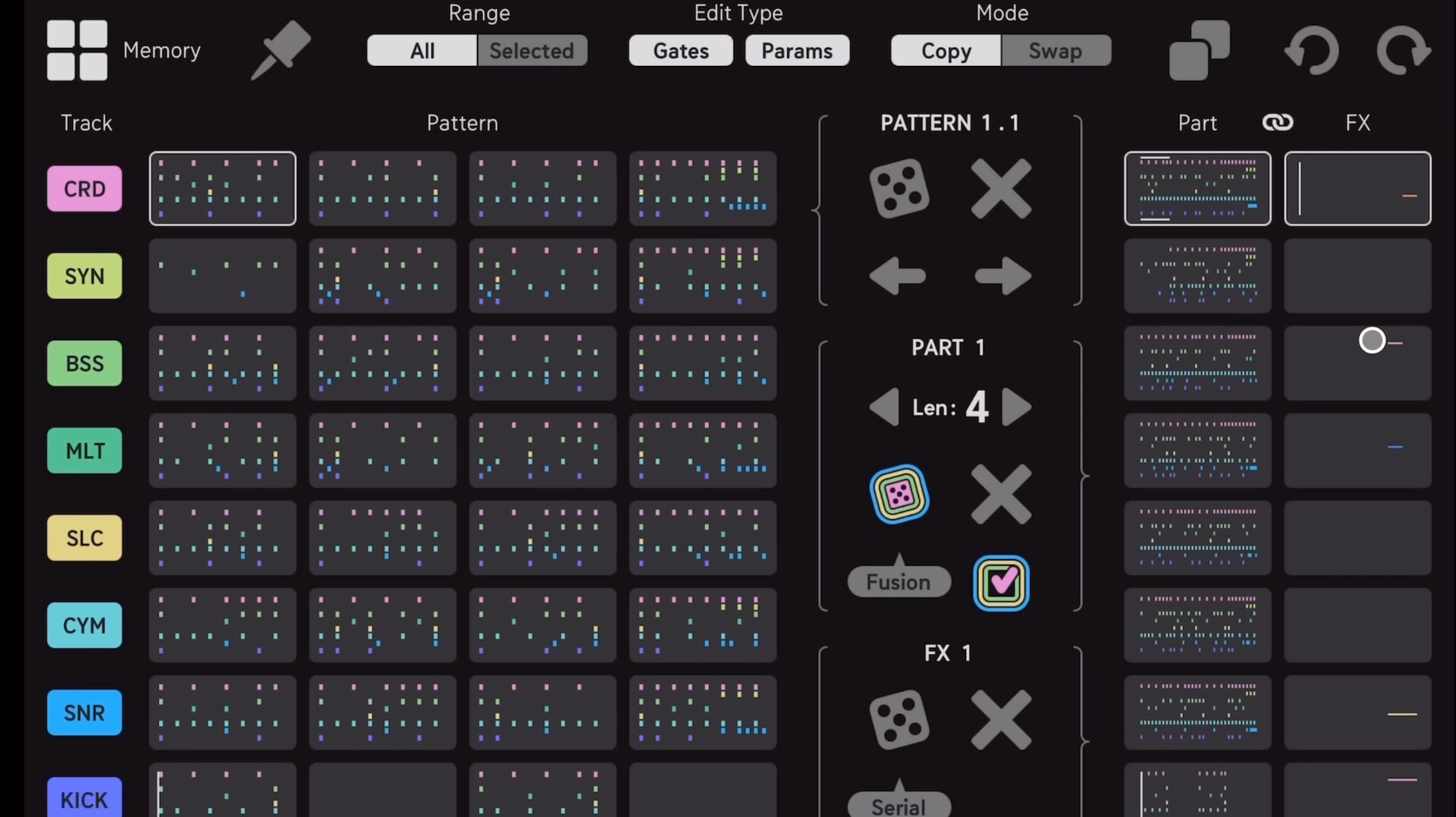Clear Pattern 1.1 with X

[1001, 188]
